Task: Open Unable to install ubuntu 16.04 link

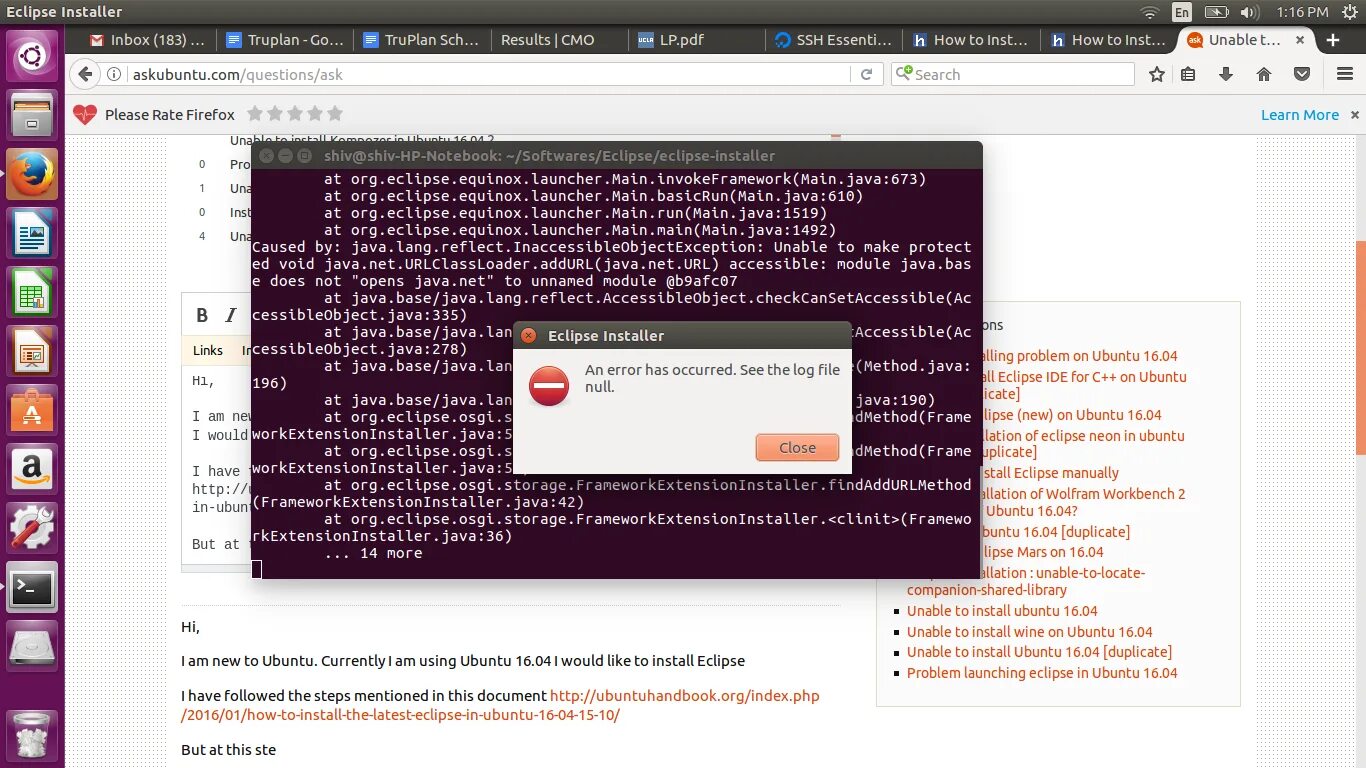Action: 1002,611
